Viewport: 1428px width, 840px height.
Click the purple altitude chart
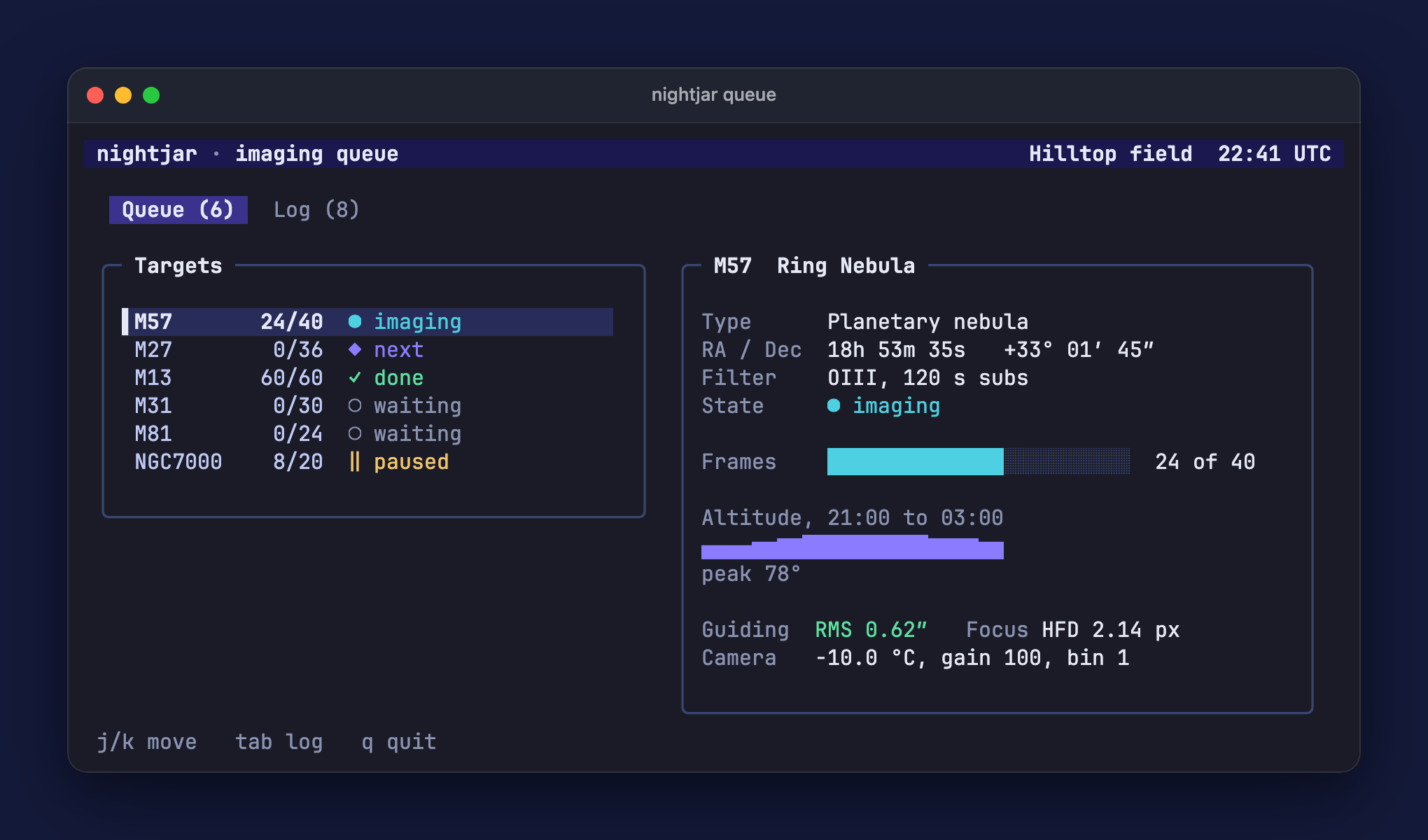pyautogui.click(x=853, y=547)
